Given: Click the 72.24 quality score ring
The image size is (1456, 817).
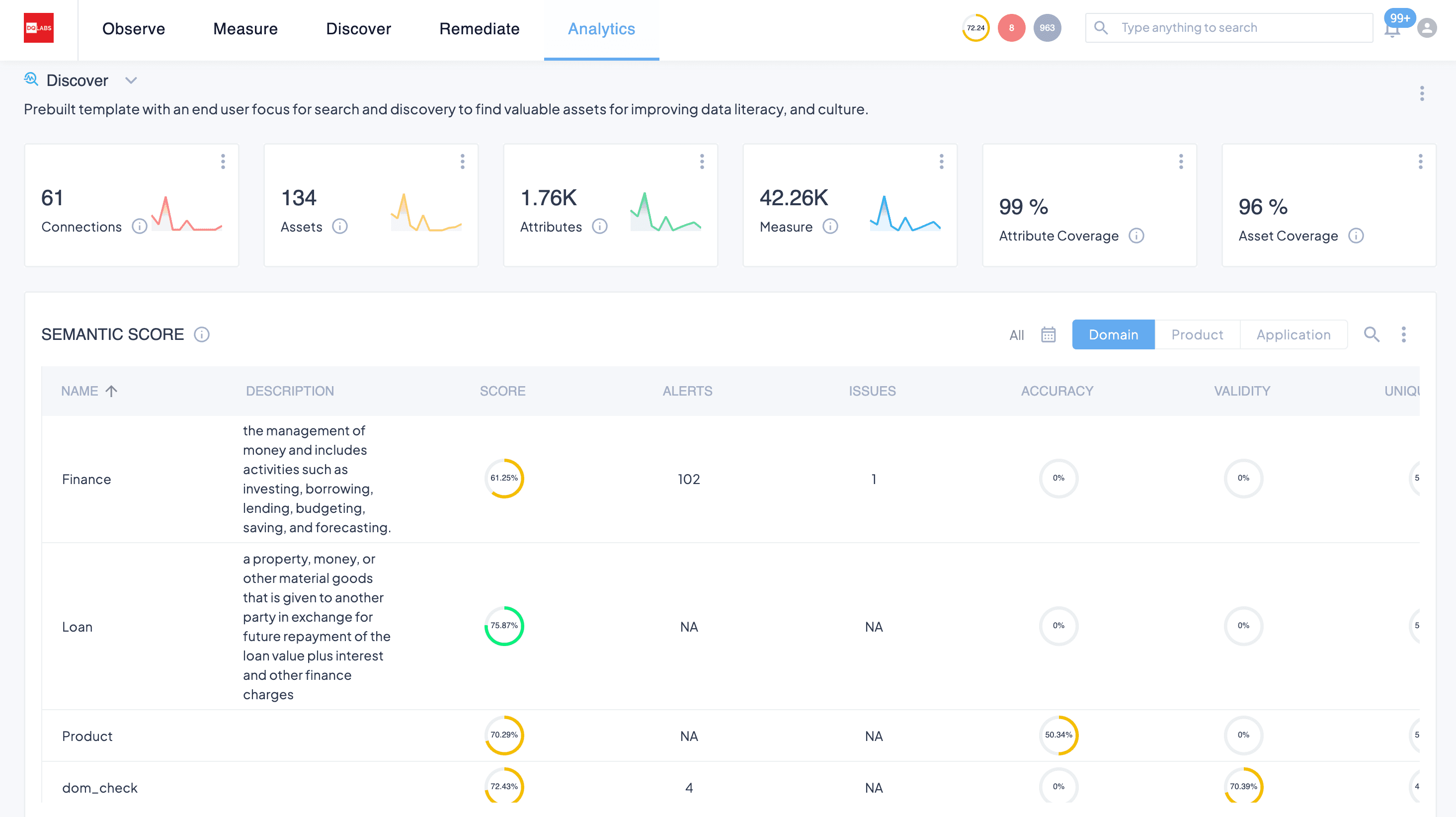Looking at the screenshot, I should (x=975, y=27).
